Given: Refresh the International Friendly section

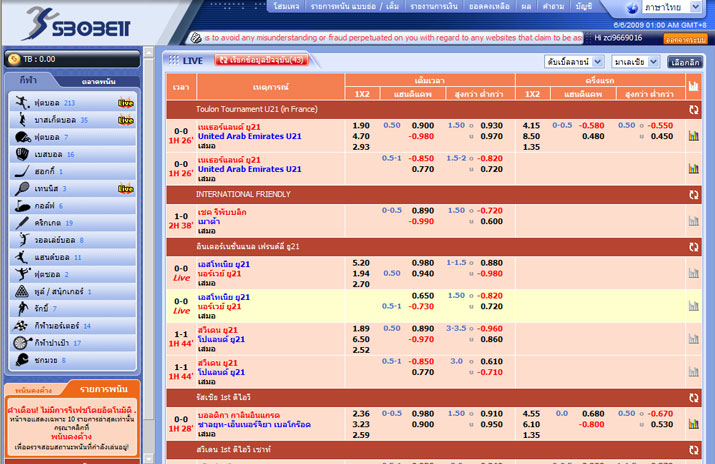Looking at the screenshot, I should coord(693,194).
